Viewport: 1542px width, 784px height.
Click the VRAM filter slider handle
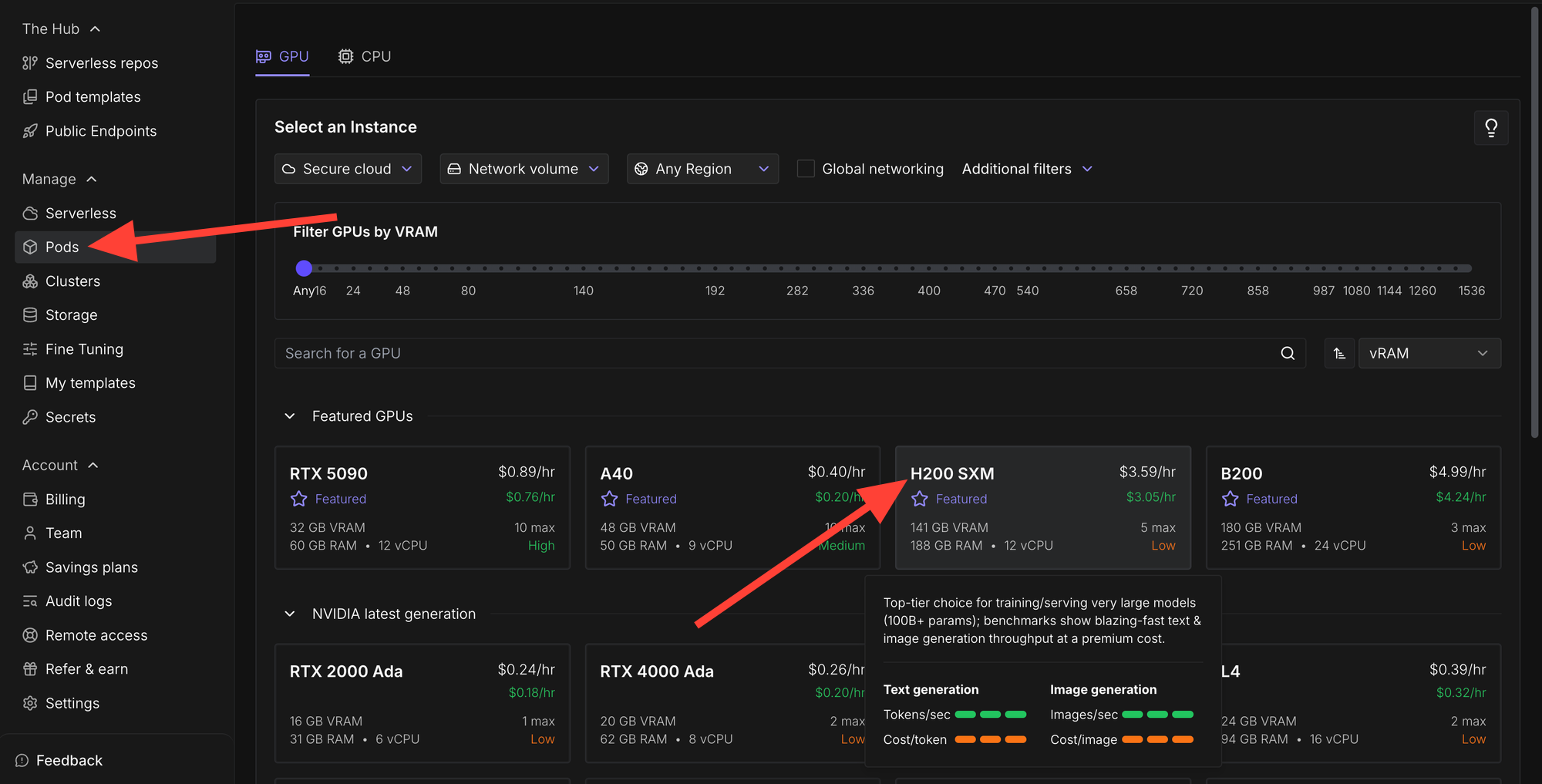point(304,268)
